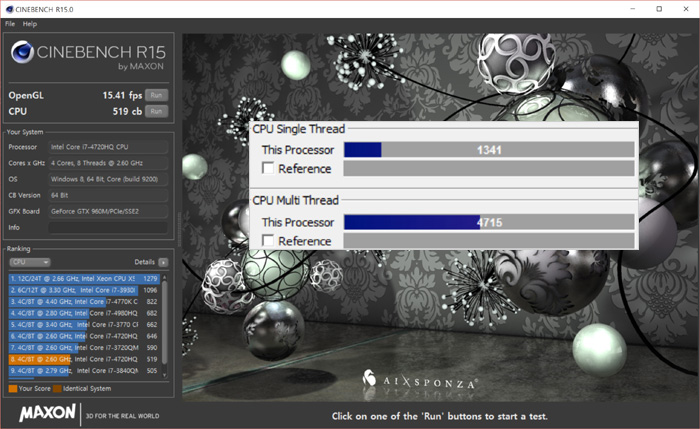Screen dimensions: 700x429
Task: Select ranking row 1 Intel Xeon 1279
Action: coord(84,279)
